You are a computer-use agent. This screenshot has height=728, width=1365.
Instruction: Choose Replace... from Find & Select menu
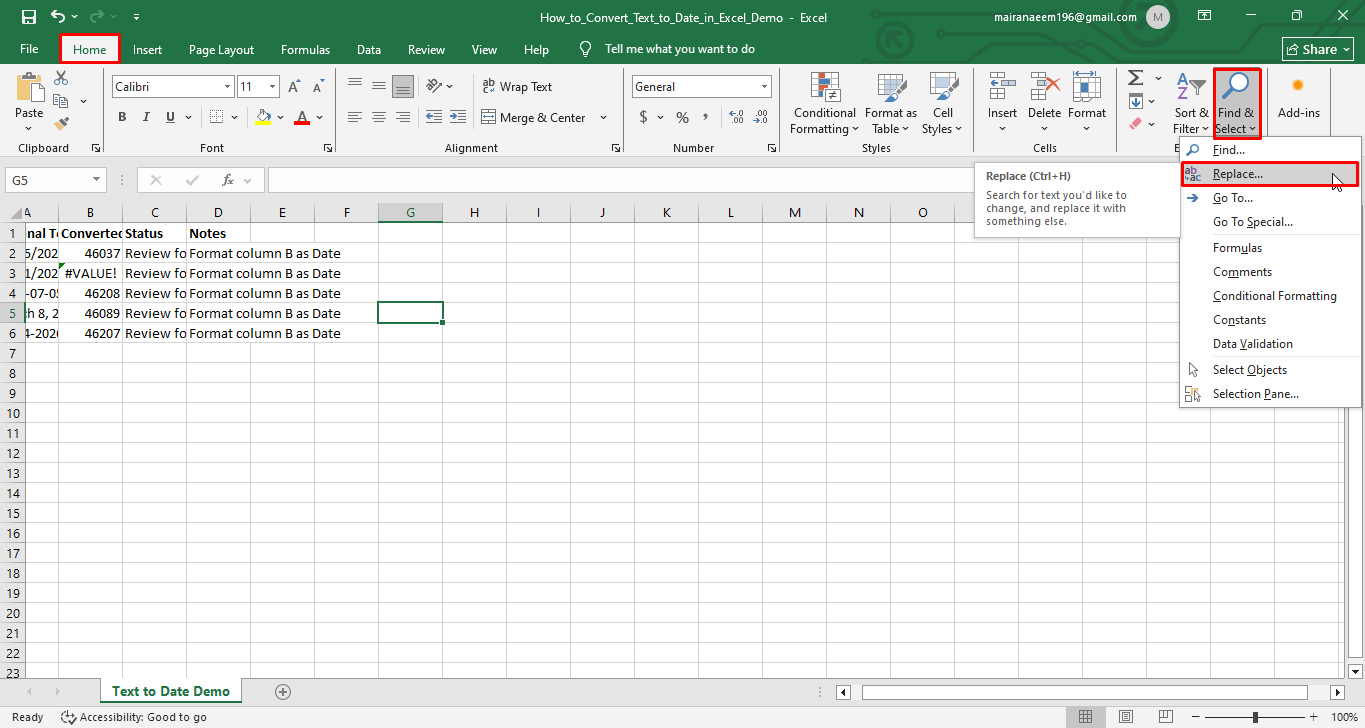(1270, 174)
